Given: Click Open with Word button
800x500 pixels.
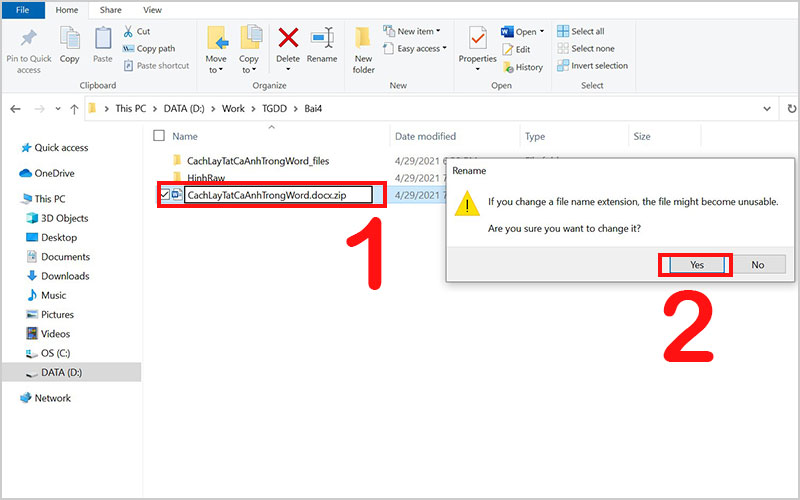Looking at the screenshot, I should pos(518,32).
